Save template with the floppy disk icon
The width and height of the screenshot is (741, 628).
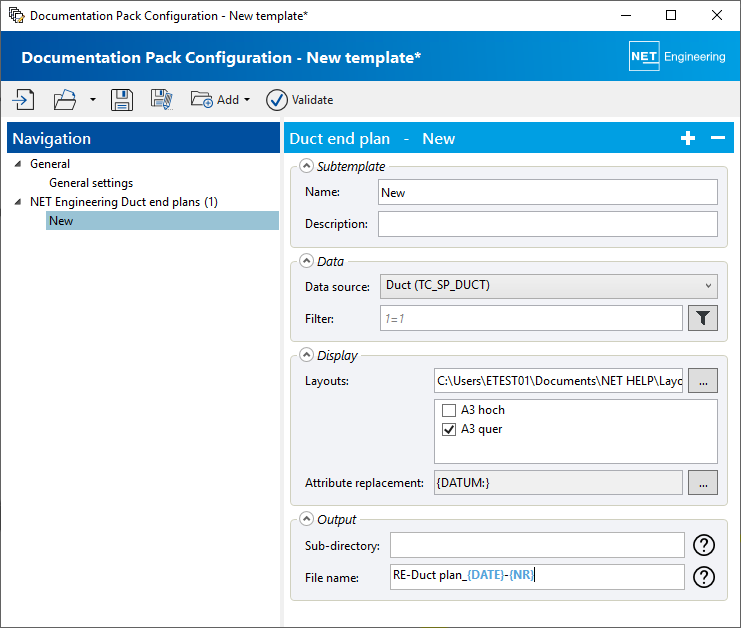(x=122, y=100)
